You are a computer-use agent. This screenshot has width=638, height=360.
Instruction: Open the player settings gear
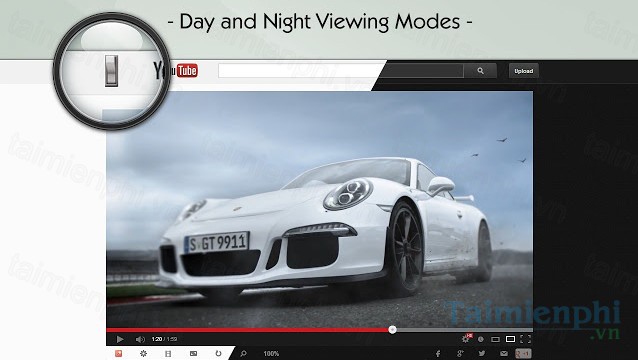click(x=466, y=338)
